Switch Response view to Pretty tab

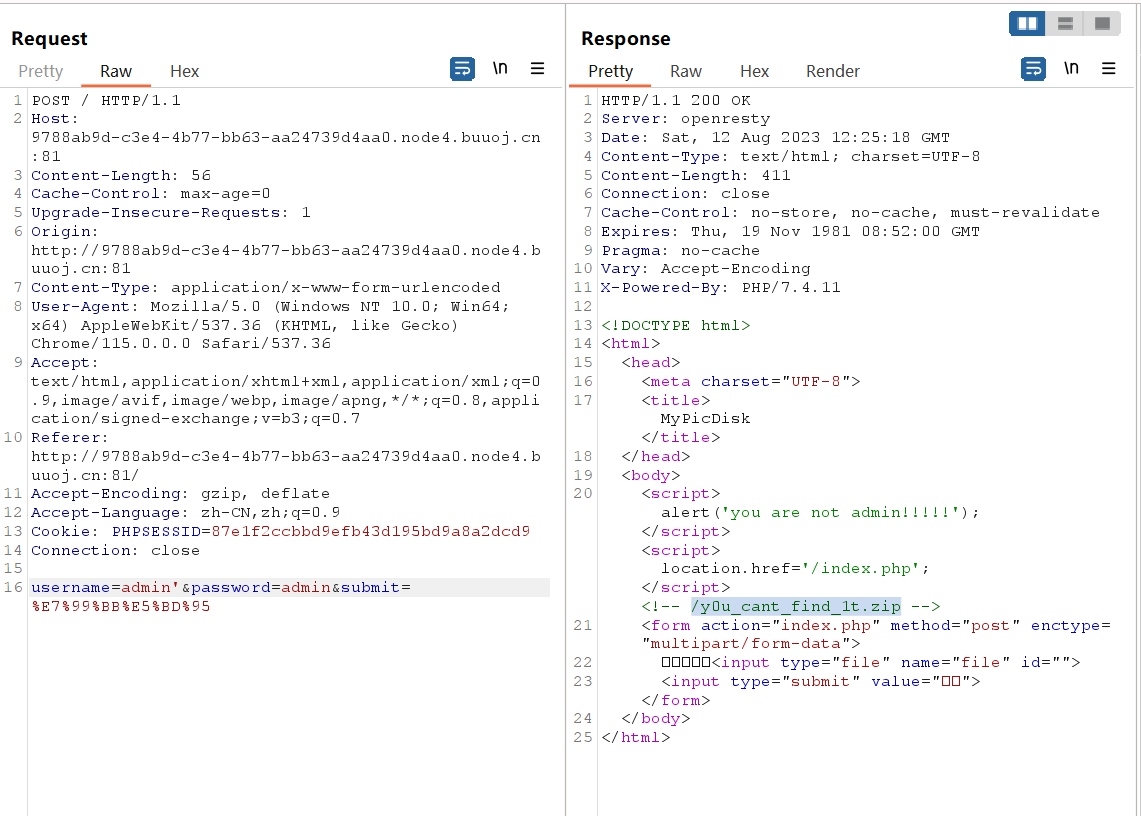(611, 71)
